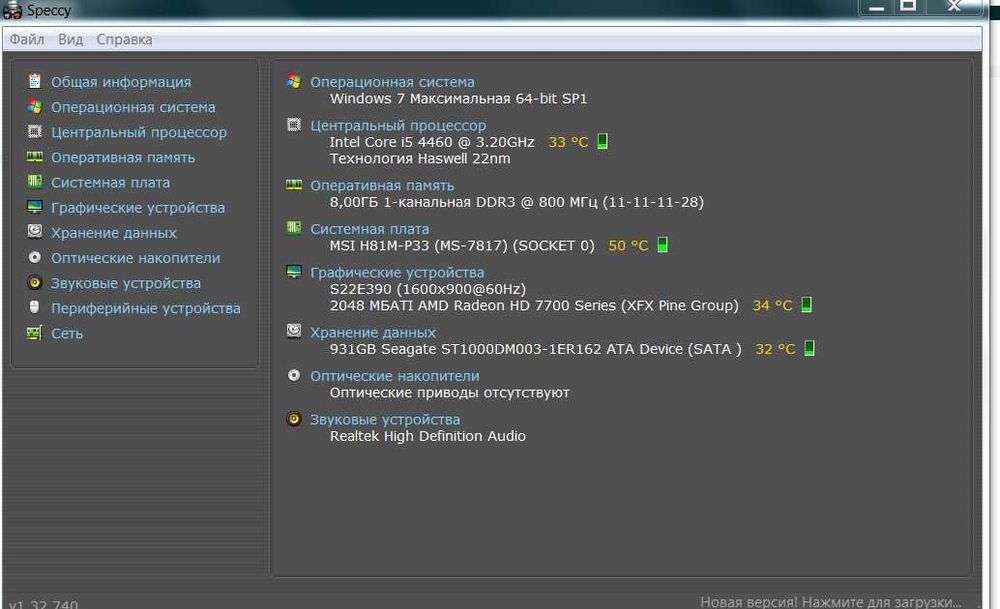
Task: Click the mouse icon beside sidebar Периферийные устройства
Action: click(x=34, y=307)
